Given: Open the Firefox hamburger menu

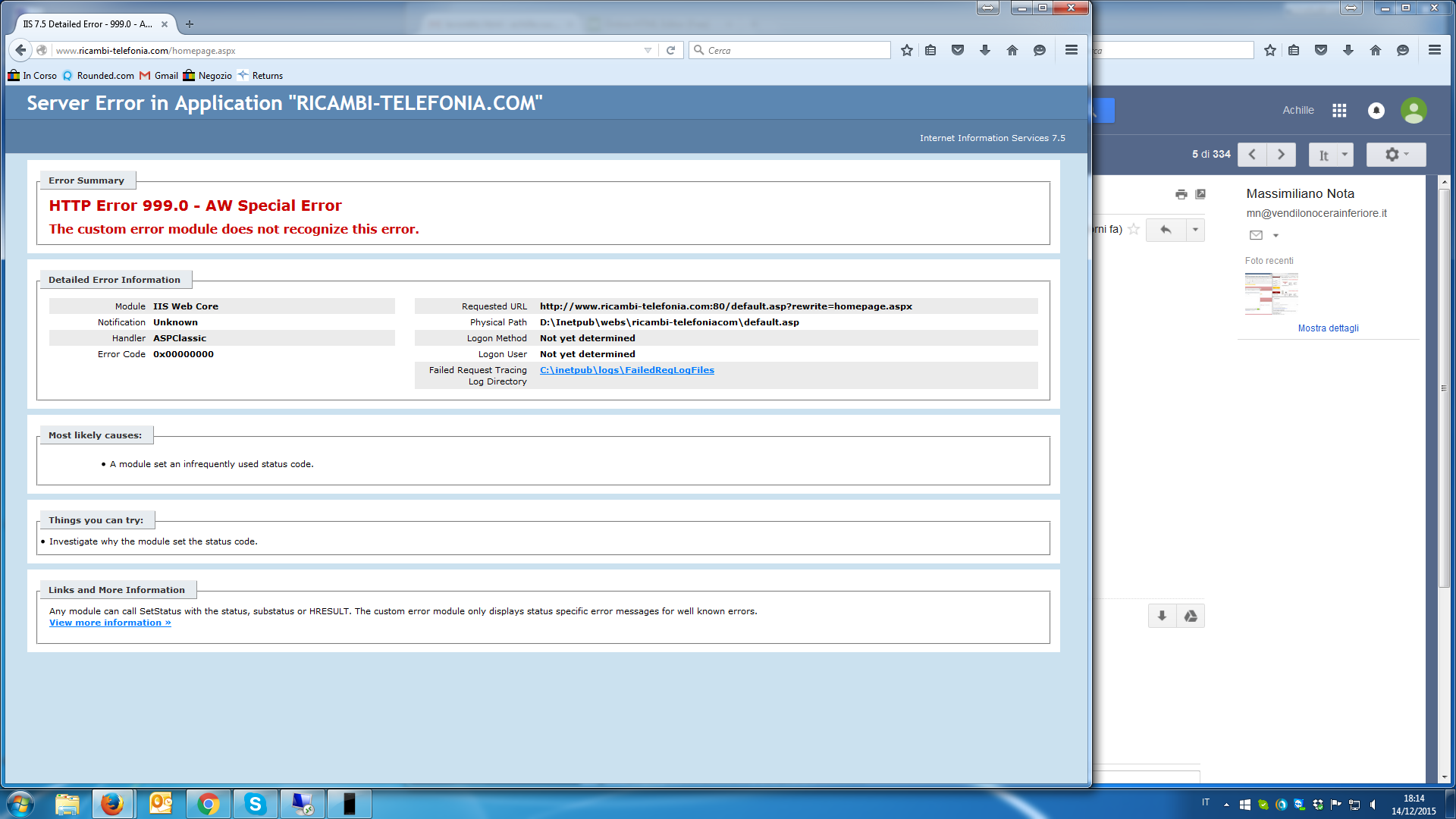Looking at the screenshot, I should [1072, 50].
